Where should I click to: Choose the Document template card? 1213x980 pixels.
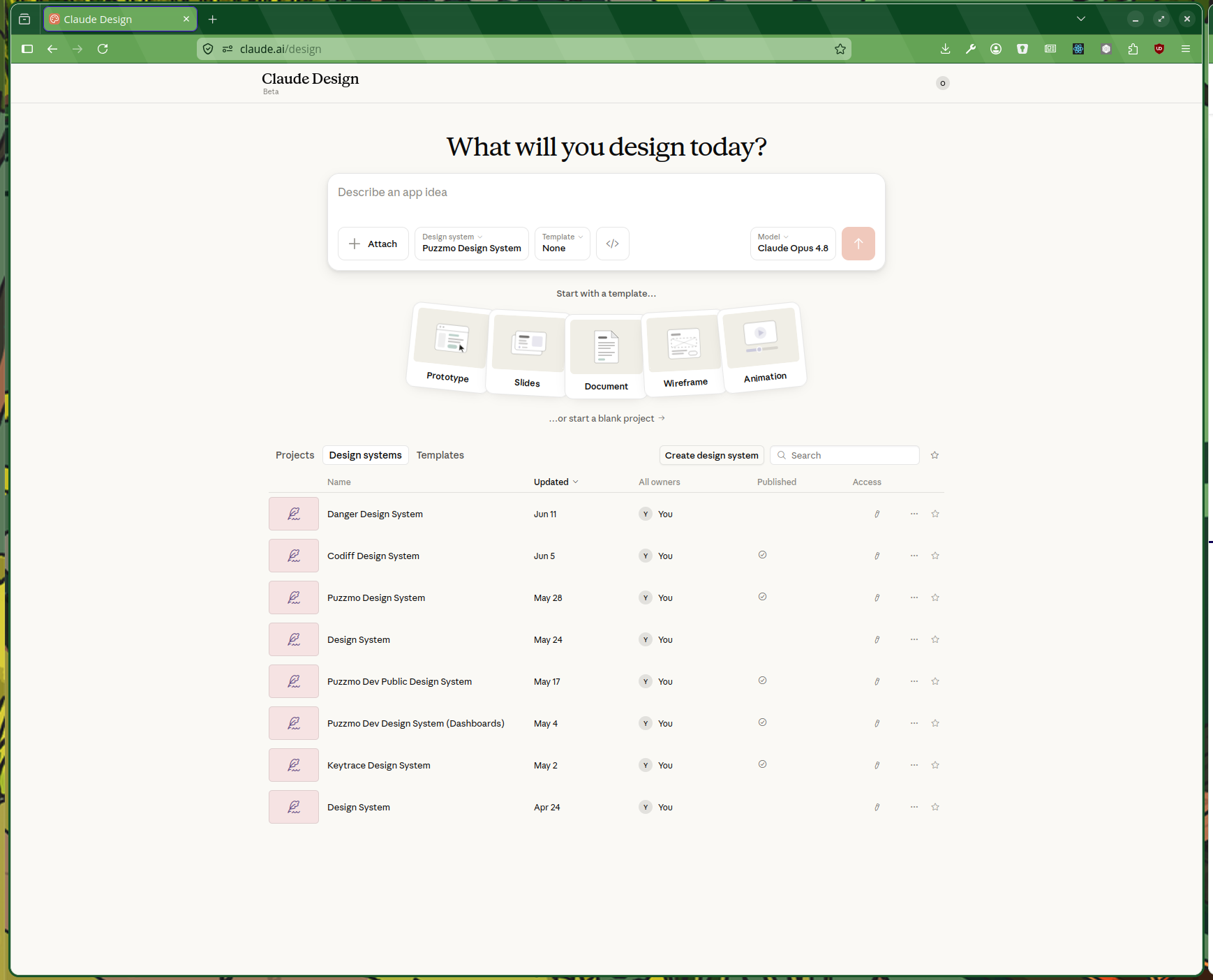tap(606, 357)
